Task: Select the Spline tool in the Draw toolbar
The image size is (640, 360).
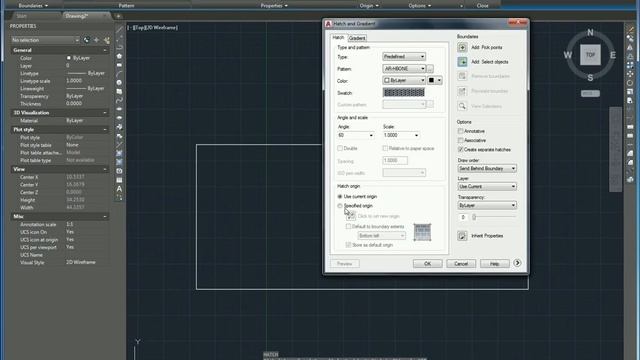Action: pyautogui.click(x=119, y=100)
